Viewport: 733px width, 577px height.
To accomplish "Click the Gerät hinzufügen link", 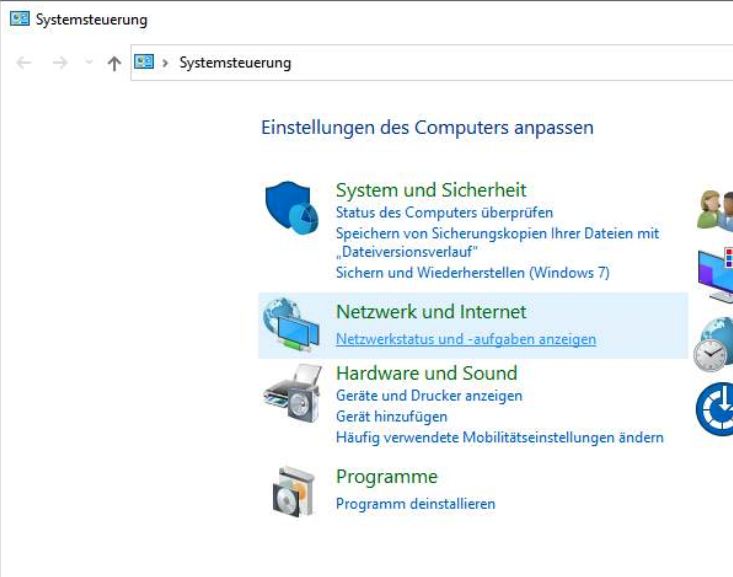I will point(391,416).
